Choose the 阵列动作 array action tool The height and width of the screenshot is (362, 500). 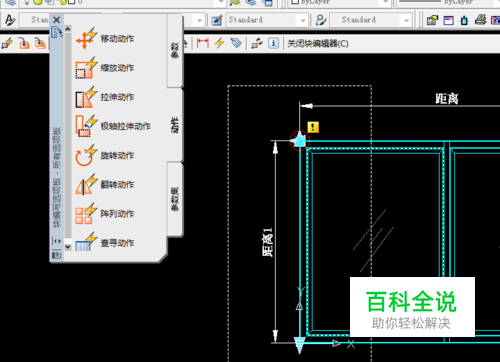[x=105, y=214]
